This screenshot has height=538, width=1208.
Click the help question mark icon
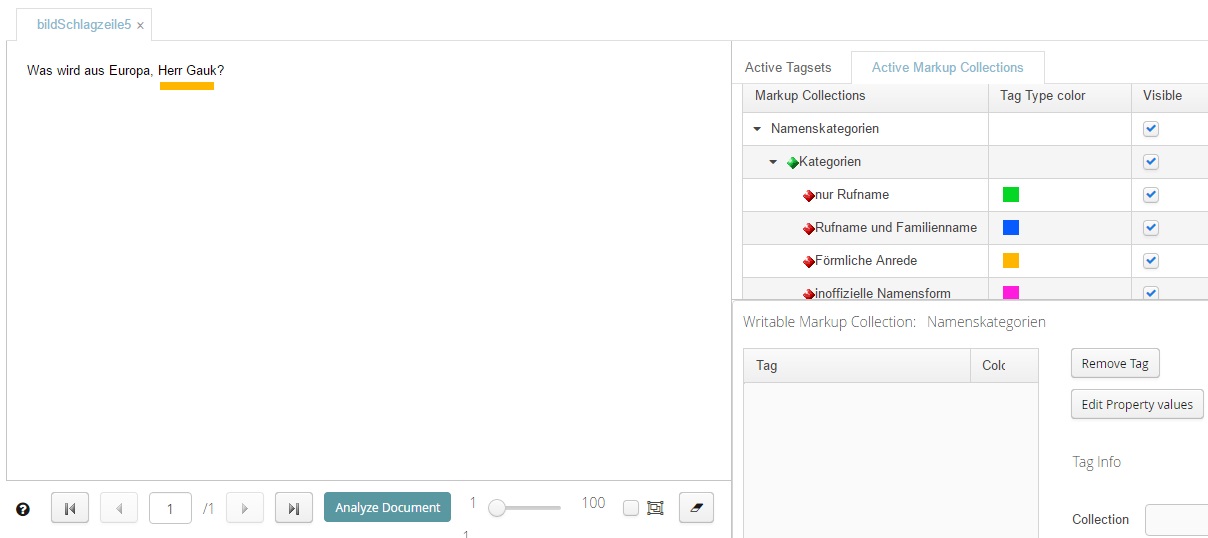coord(23,509)
